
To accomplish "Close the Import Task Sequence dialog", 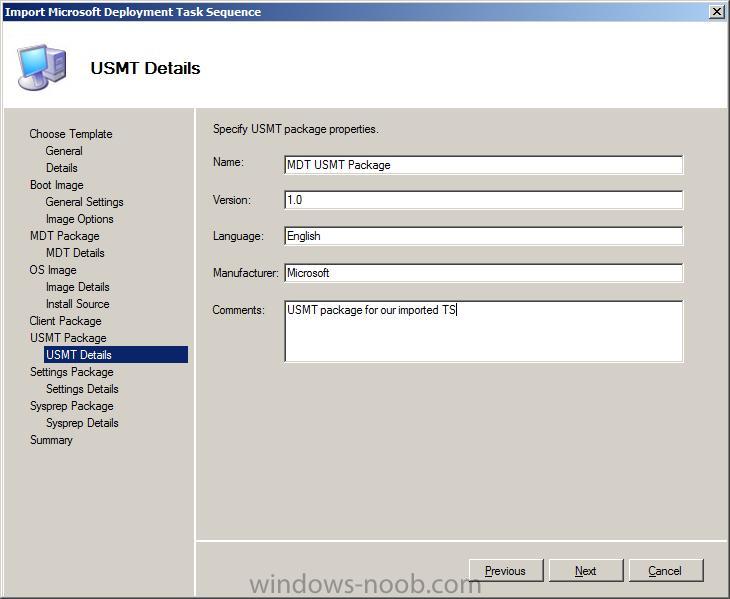I will tap(716, 12).
